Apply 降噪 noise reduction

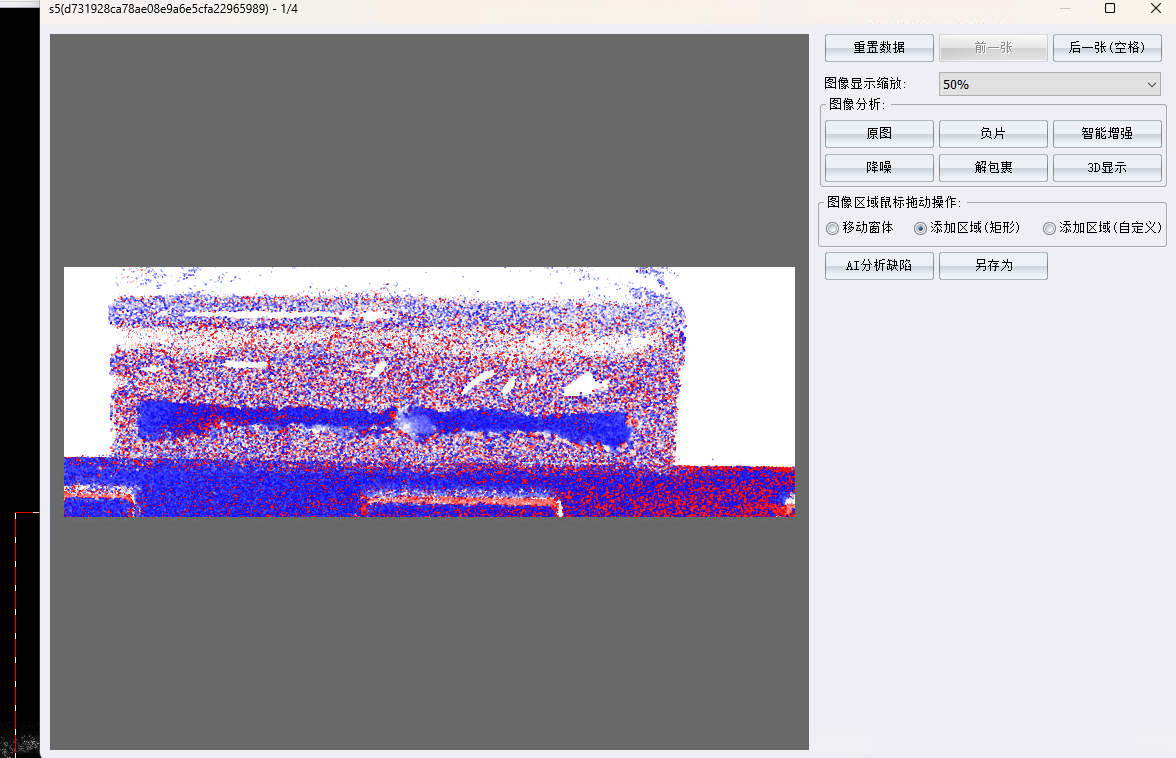879,168
